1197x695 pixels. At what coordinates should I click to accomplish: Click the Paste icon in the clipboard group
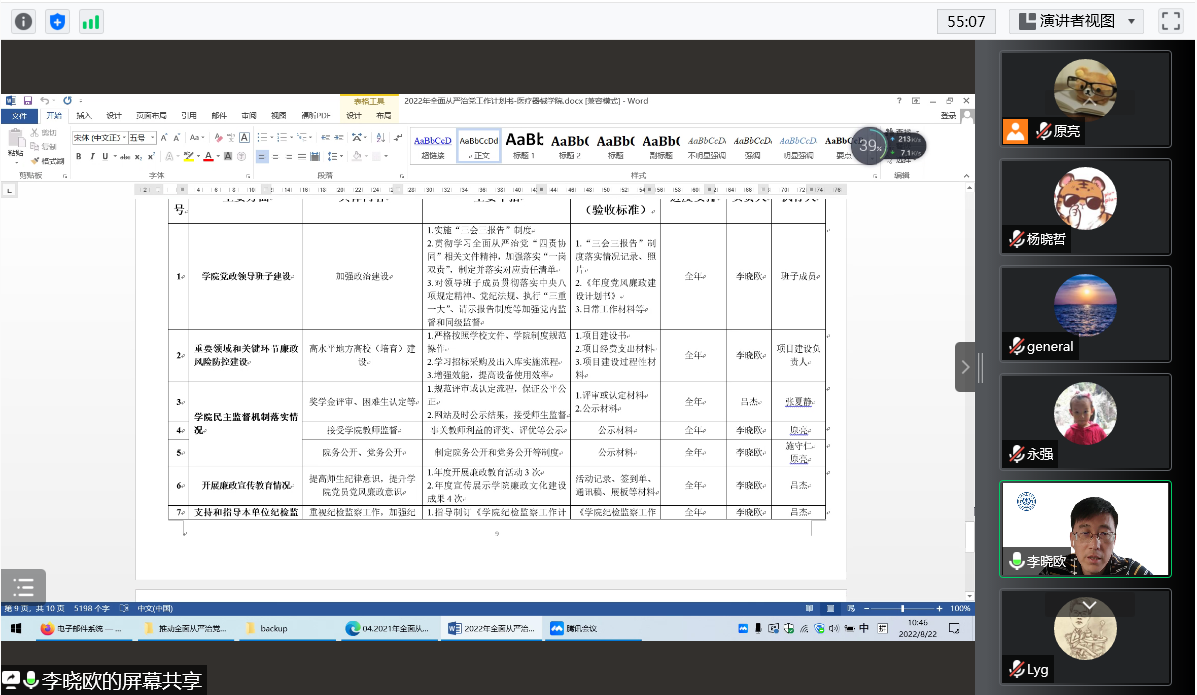(16, 143)
